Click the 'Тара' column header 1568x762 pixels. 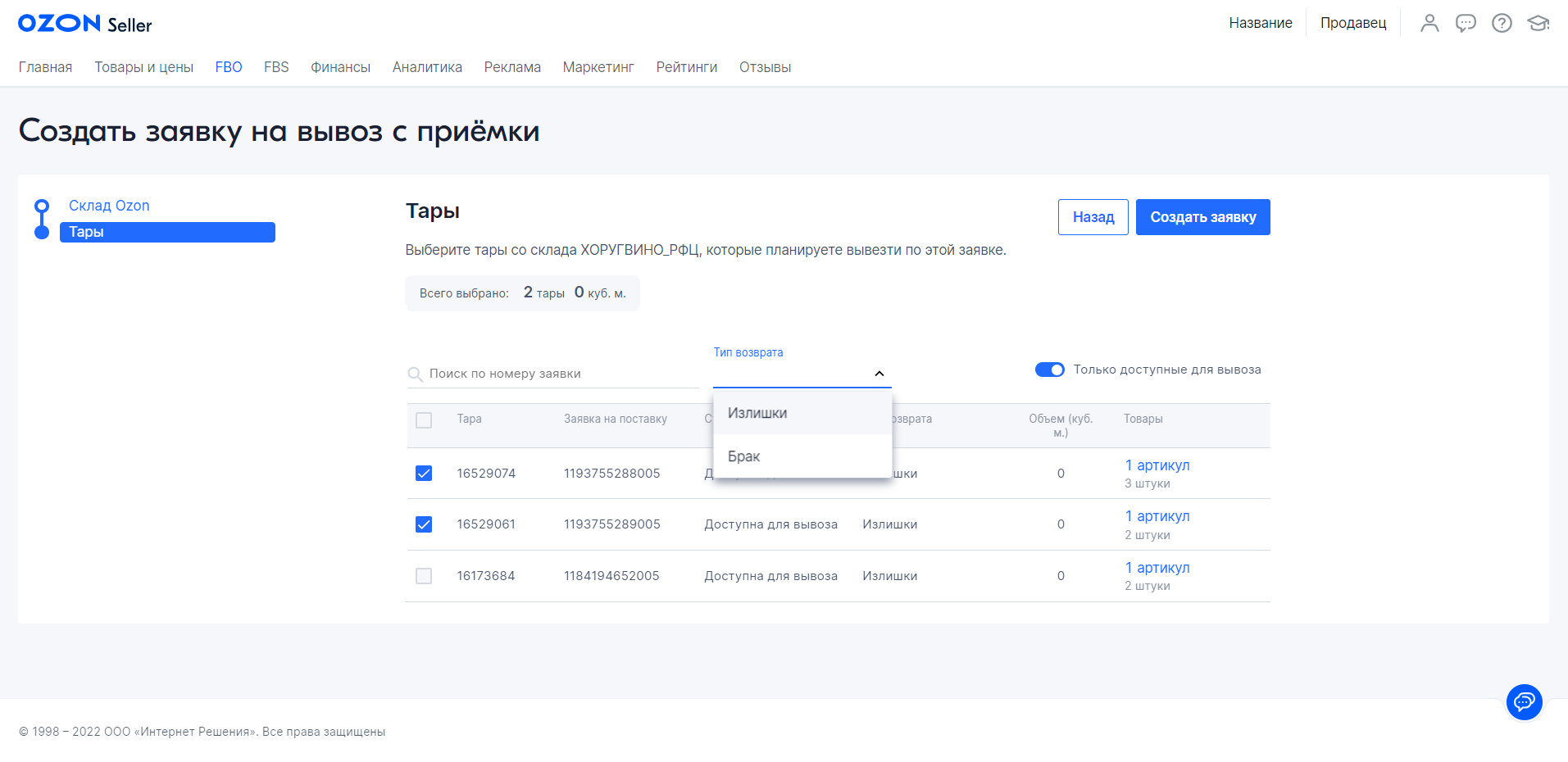pyautogui.click(x=470, y=419)
